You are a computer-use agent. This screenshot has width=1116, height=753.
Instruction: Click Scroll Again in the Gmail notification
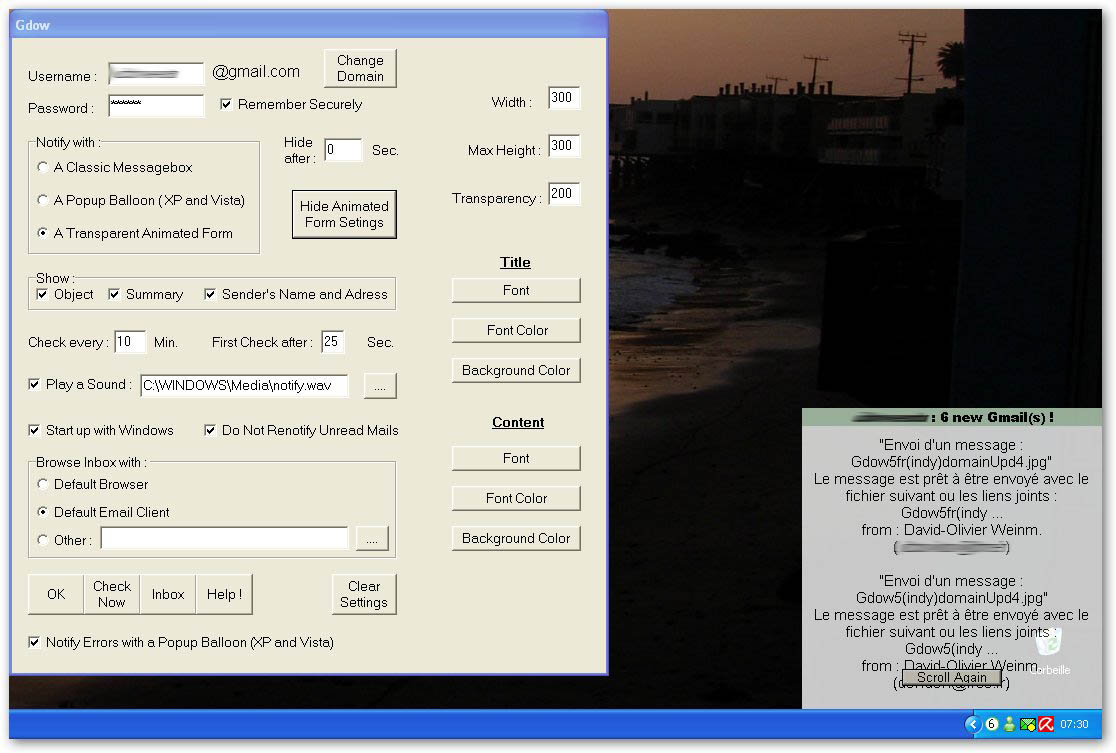(952, 678)
